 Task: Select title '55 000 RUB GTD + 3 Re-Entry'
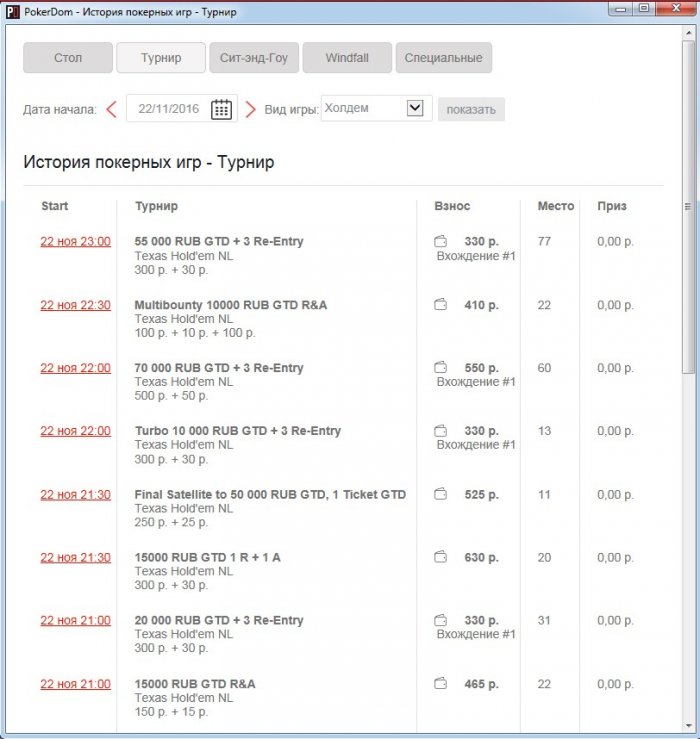click(x=219, y=241)
